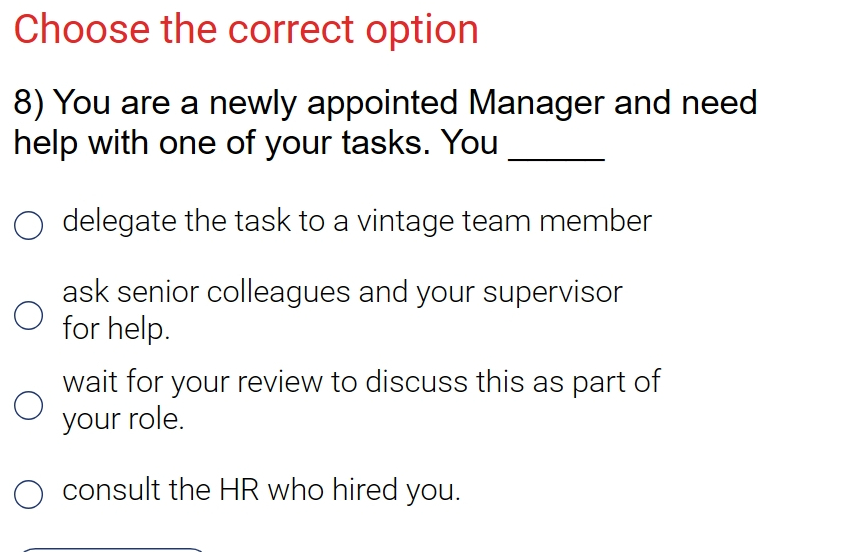
Task: Pick the 'wait for your review' radio button
Action: coord(29,405)
